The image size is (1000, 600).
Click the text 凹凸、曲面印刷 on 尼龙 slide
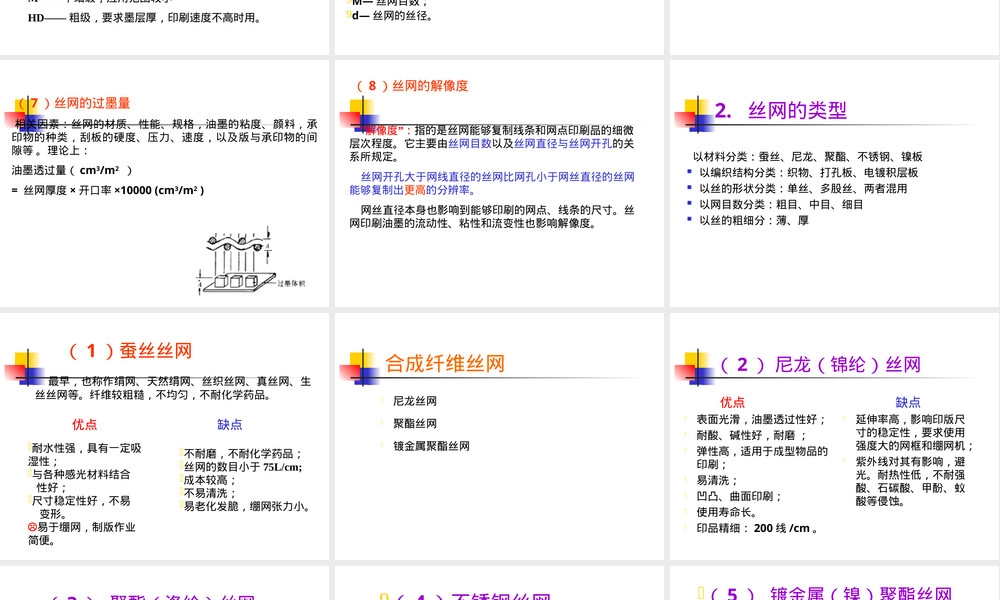tap(739, 496)
